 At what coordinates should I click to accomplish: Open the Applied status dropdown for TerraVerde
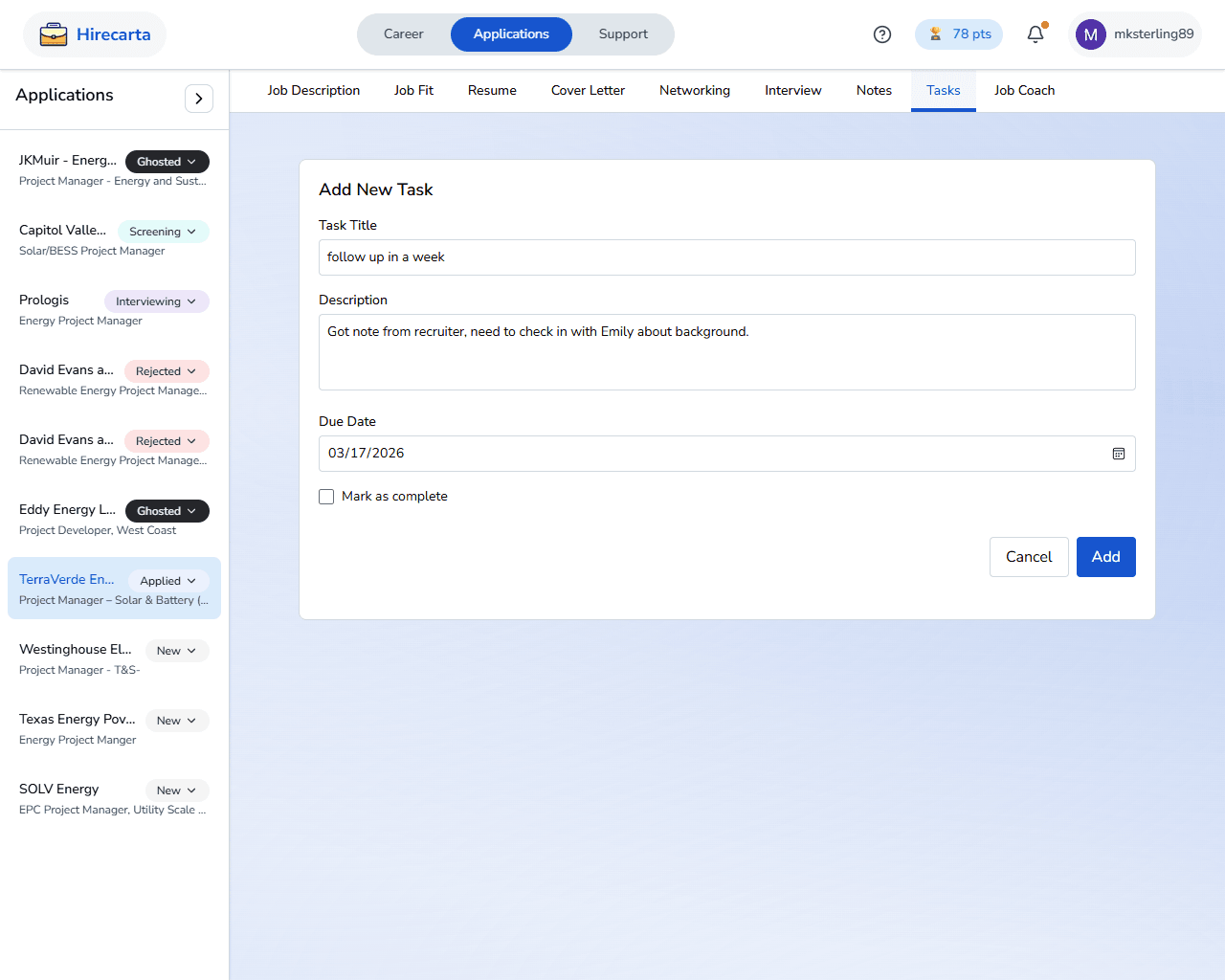(x=167, y=581)
